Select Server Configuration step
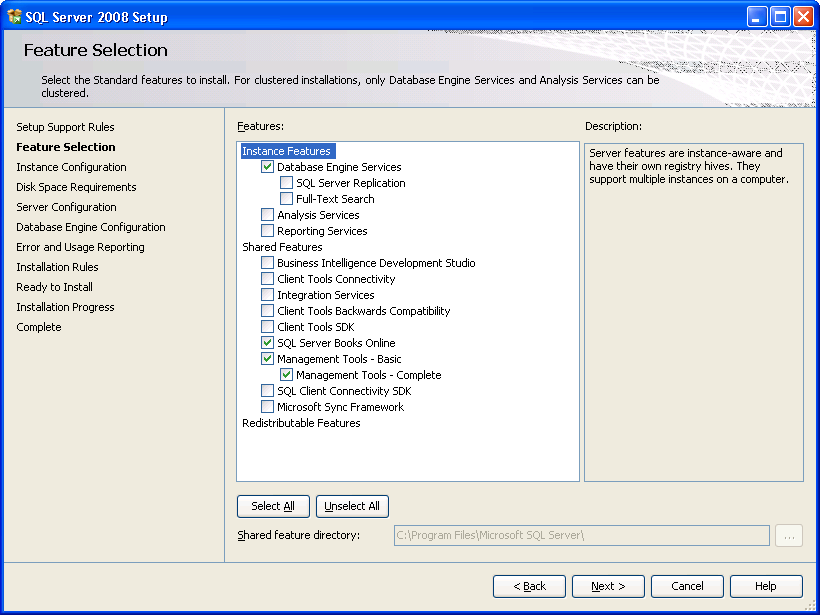The image size is (820, 615). (x=66, y=207)
